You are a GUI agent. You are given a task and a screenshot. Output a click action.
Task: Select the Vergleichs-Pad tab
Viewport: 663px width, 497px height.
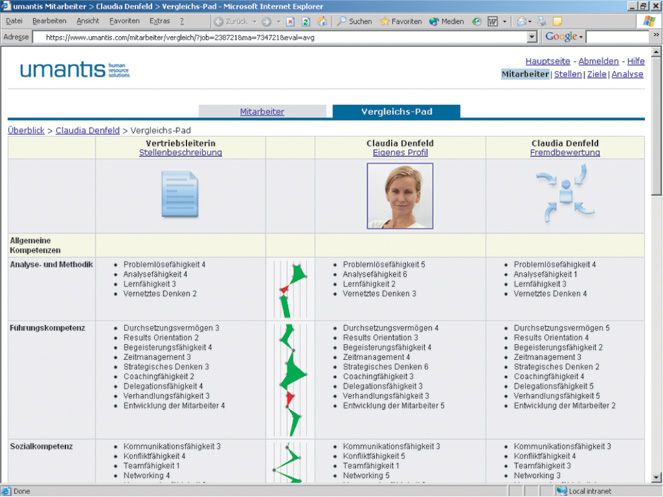[x=395, y=112]
